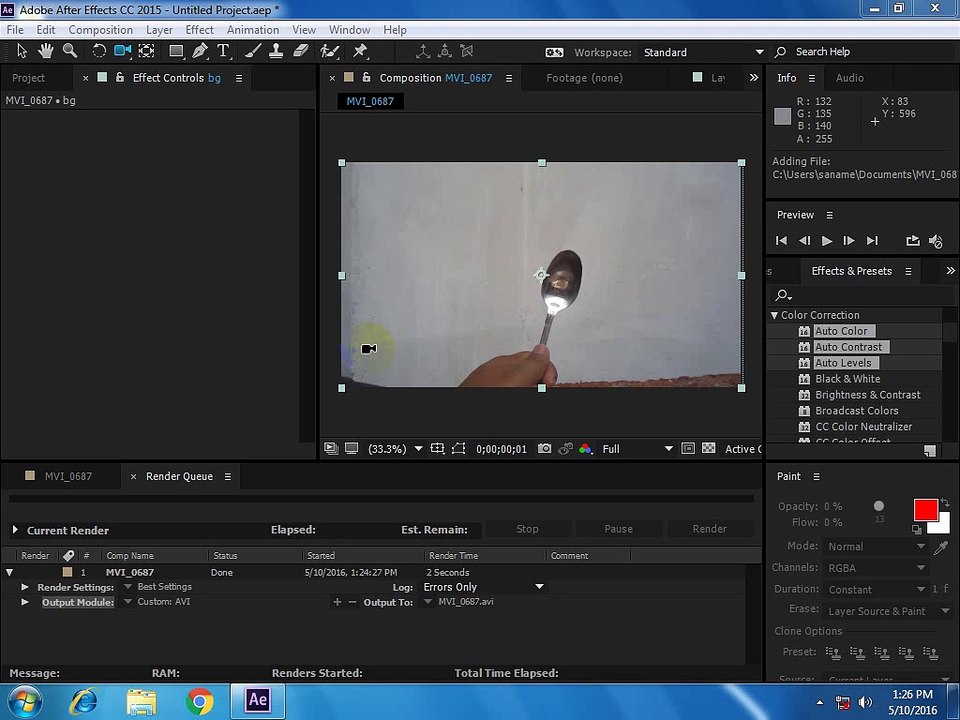Select the Hand tool
This screenshot has height=720, width=960.
click(46, 51)
